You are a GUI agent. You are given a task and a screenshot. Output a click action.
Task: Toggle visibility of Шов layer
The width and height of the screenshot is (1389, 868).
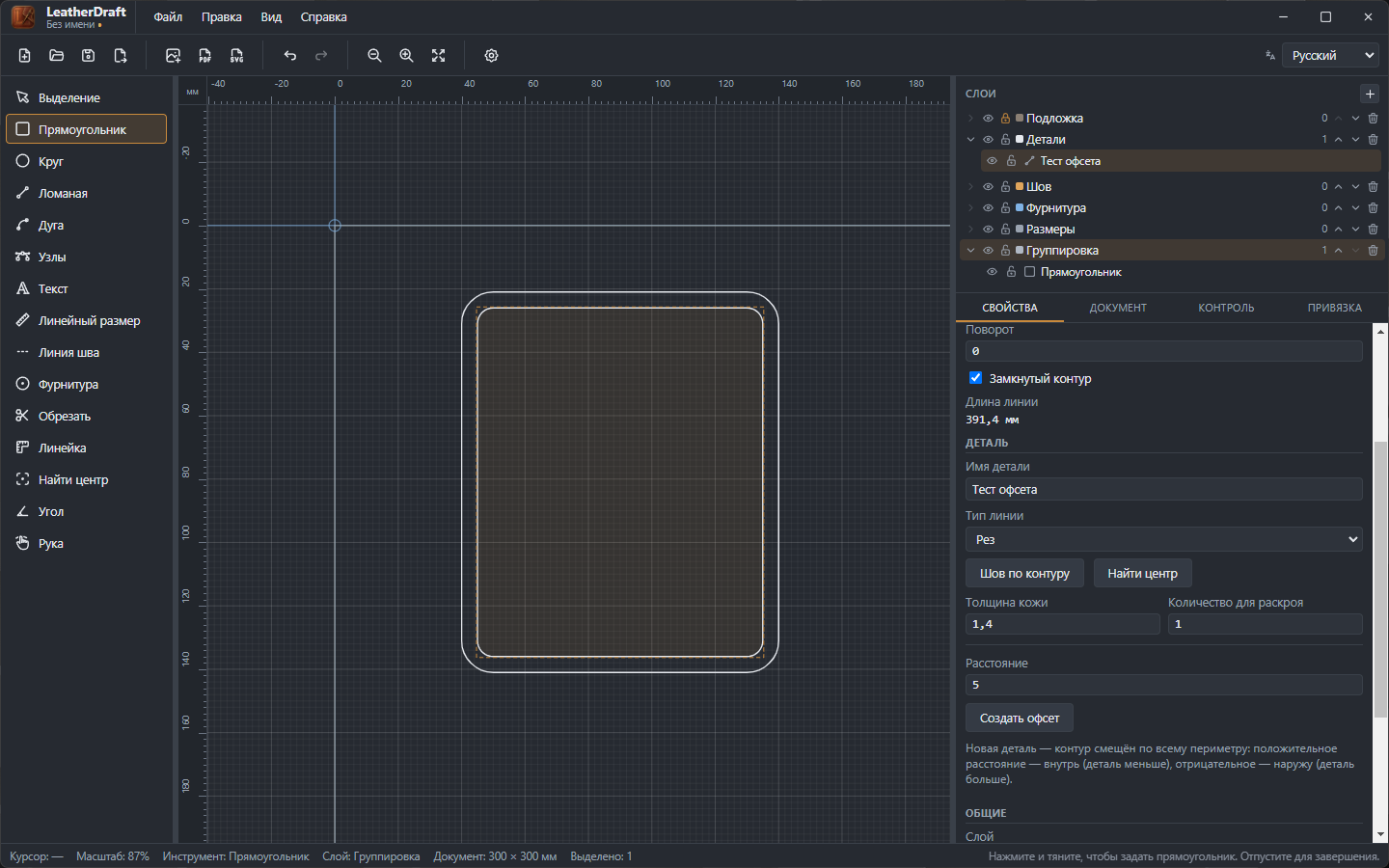click(x=988, y=187)
